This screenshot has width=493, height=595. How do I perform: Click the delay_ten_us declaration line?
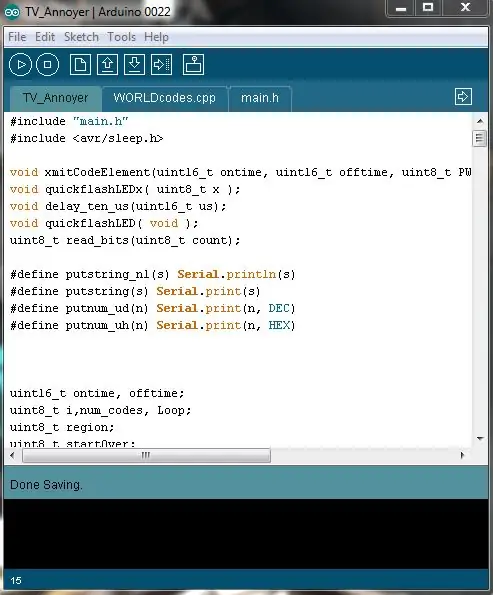[118, 206]
